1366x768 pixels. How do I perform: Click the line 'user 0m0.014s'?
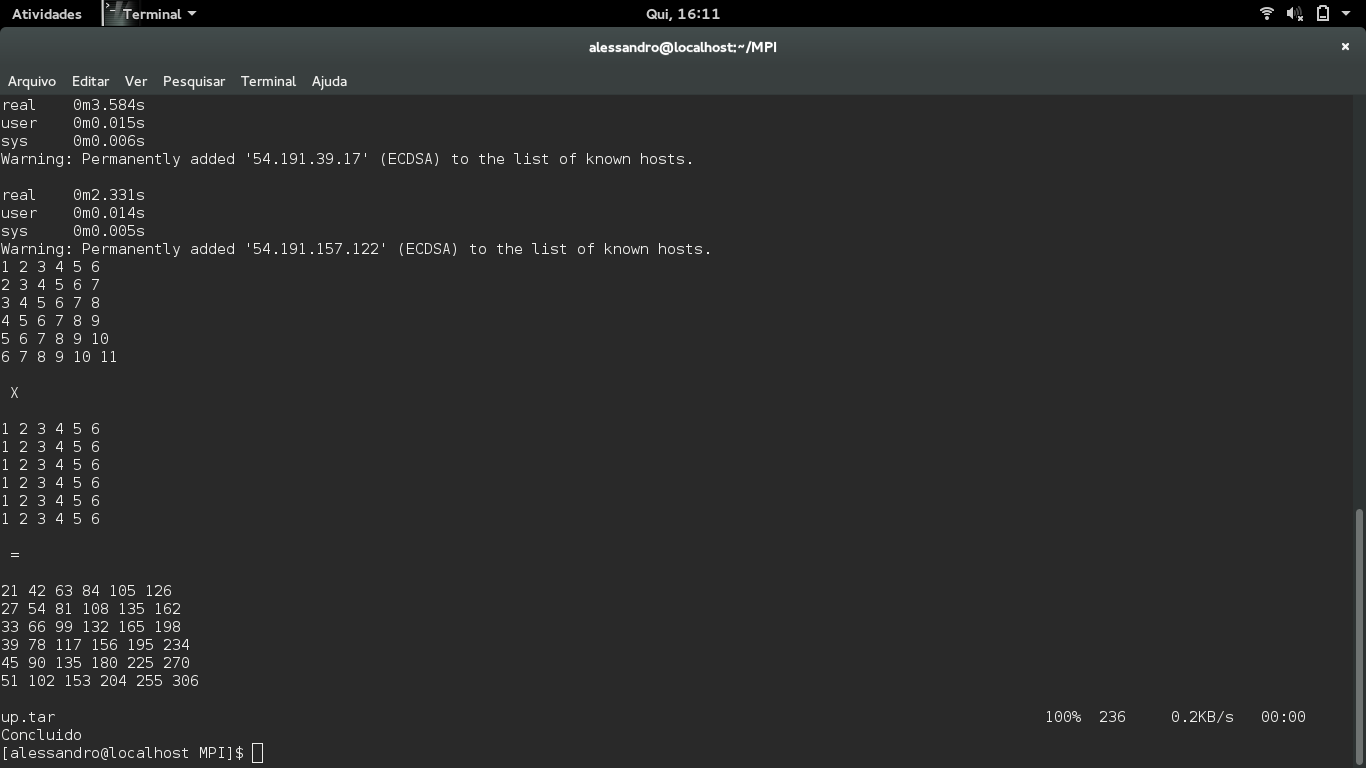73,213
